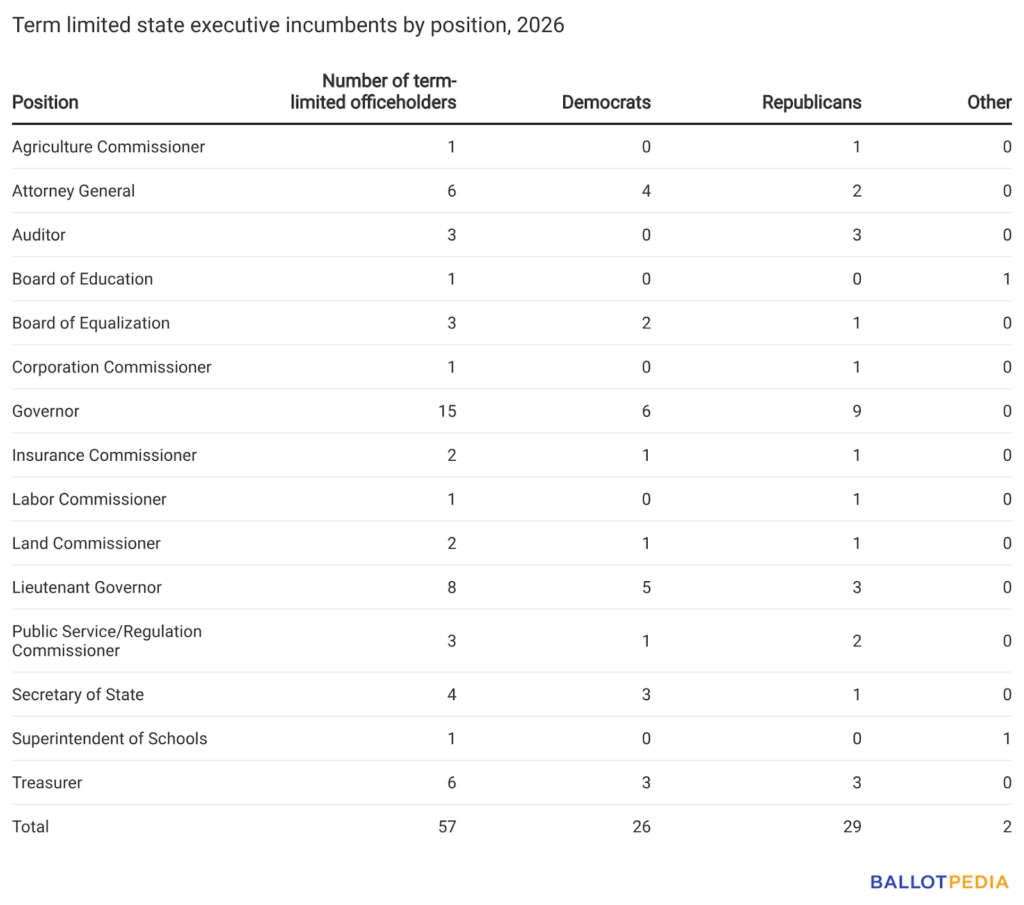Click the Ballotpedia logo
This screenshot has height=905, width=1024.
[939, 882]
